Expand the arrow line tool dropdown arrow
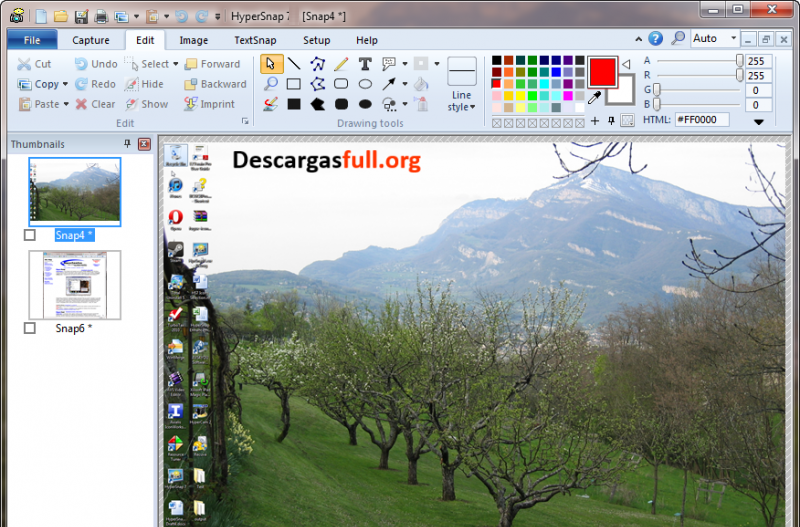 (405, 84)
